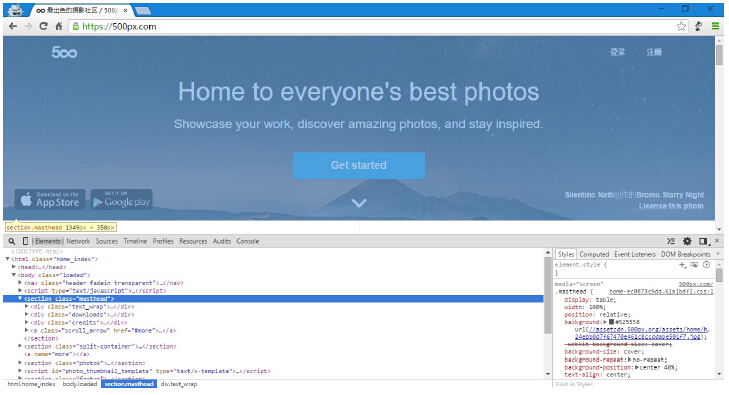Open the home css source link for masthead
Image resolution: width=729 pixels, height=395 pixels.
click(x=662, y=292)
